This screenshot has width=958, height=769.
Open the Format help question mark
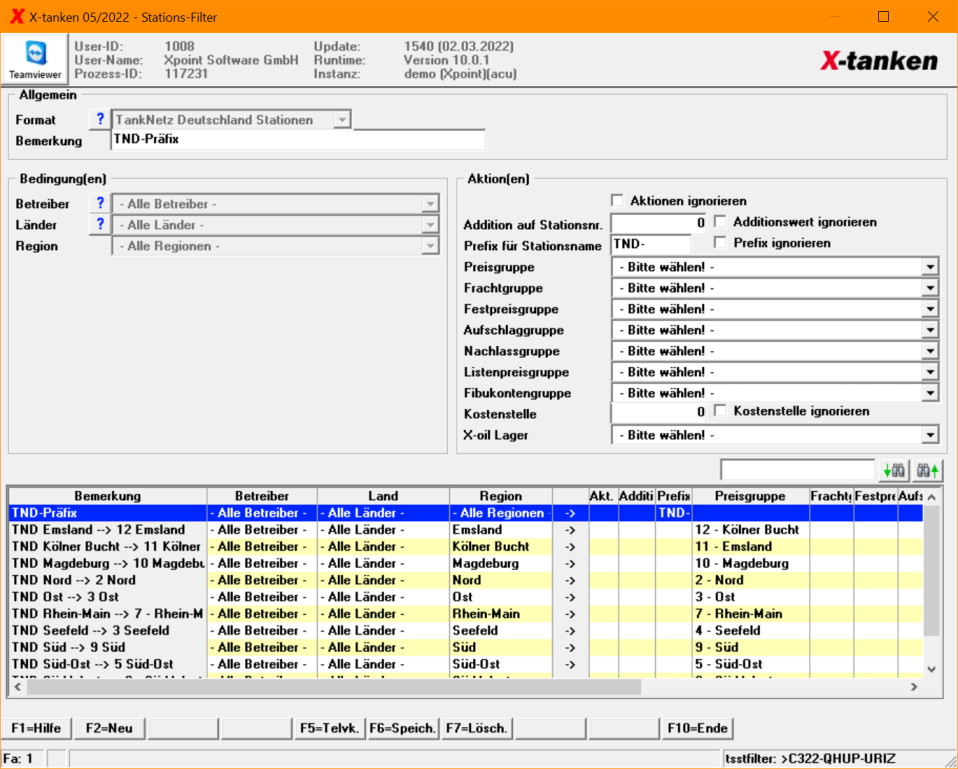coord(100,119)
